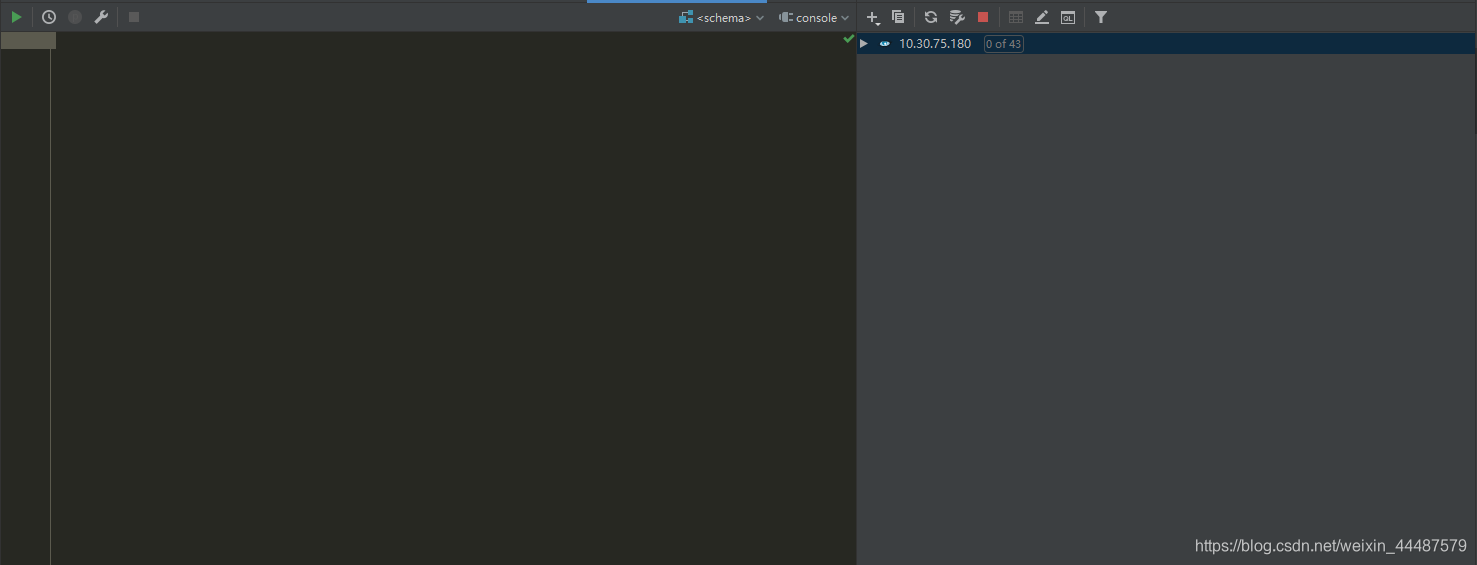Image resolution: width=1477 pixels, height=565 pixels.
Task: Click the green inspection checkmark
Action: [x=849, y=39]
